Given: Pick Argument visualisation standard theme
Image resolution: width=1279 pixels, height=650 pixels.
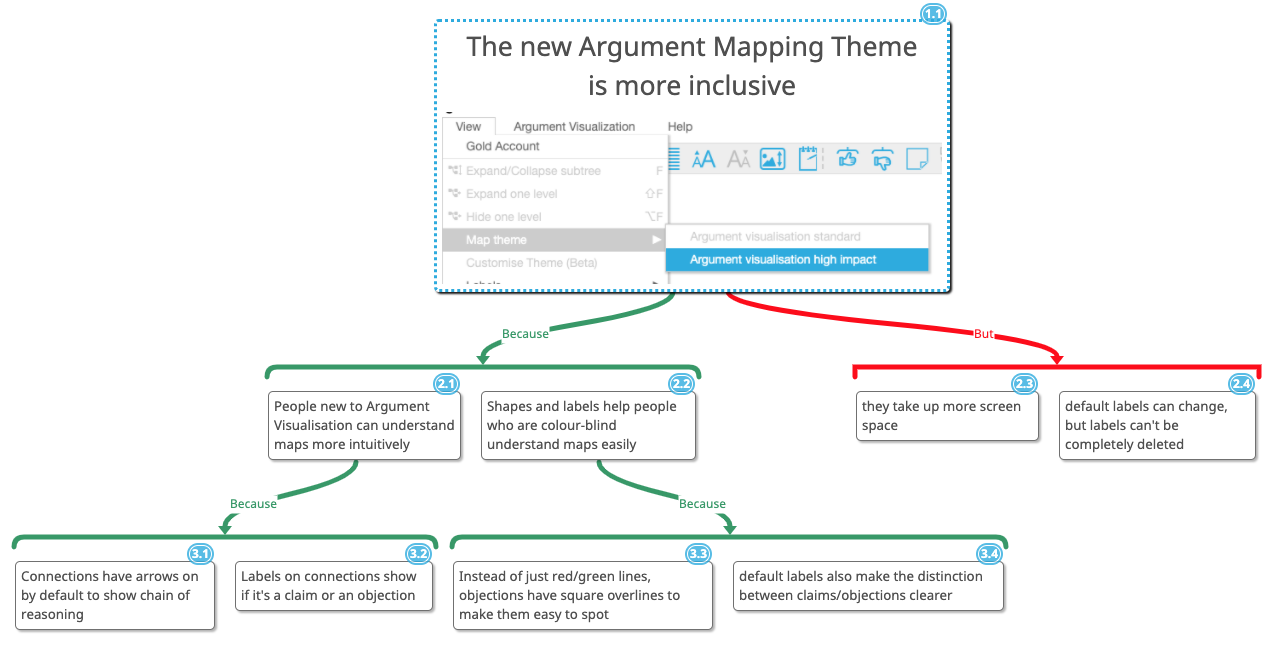Looking at the screenshot, I should 797,237.
